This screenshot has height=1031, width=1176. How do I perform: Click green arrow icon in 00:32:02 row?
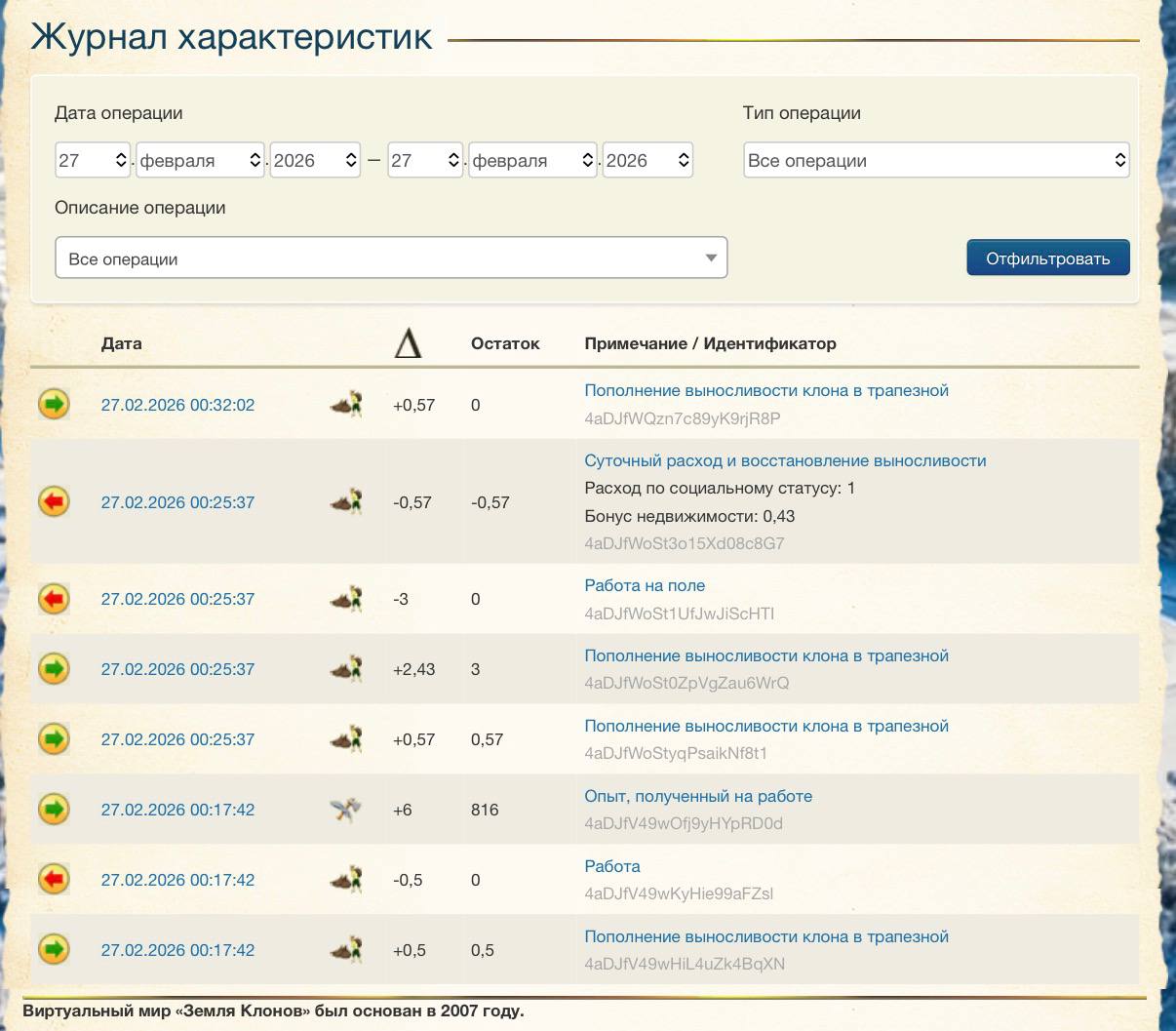click(54, 404)
